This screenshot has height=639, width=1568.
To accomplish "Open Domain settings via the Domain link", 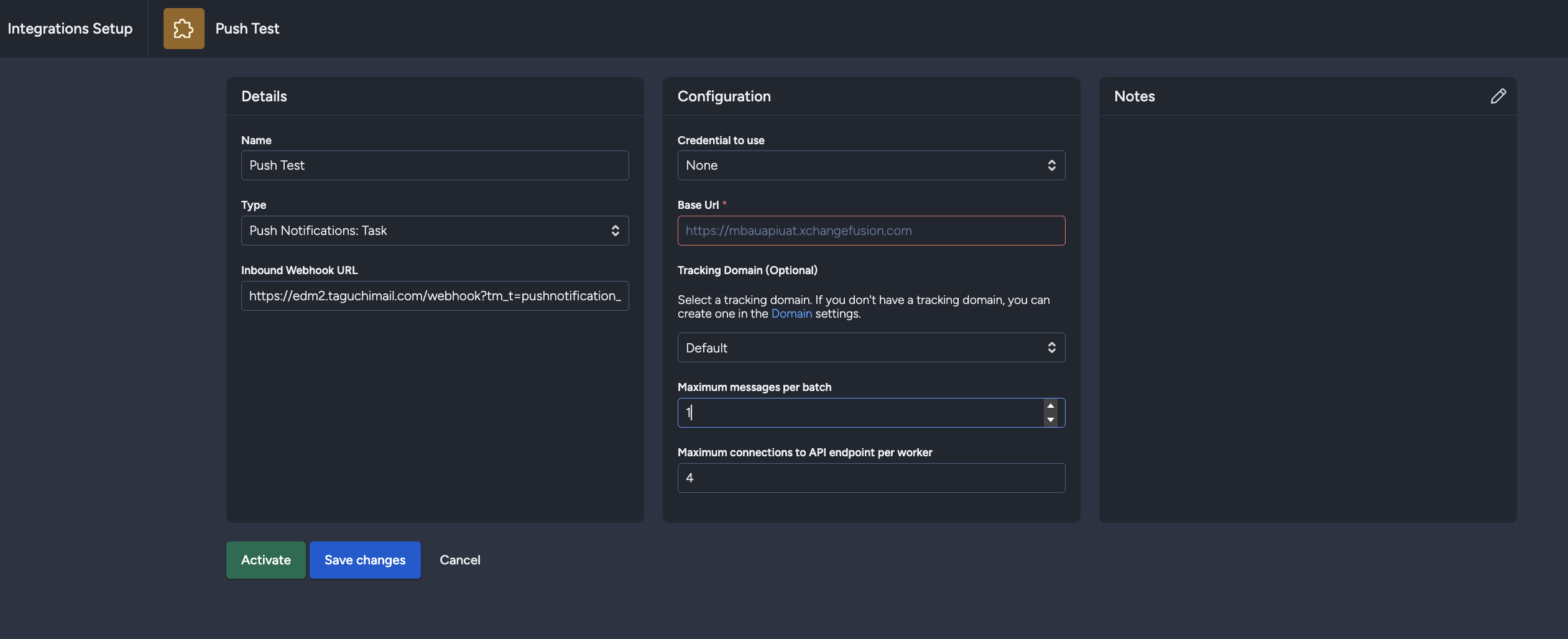I will tap(791, 314).
